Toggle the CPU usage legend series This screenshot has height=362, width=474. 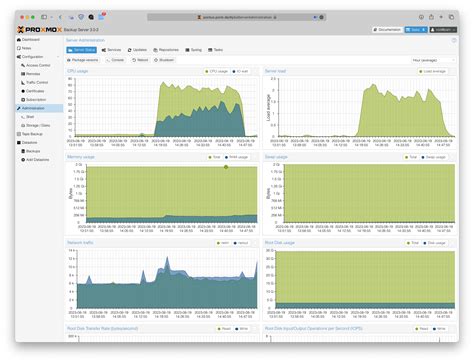(x=216, y=71)
